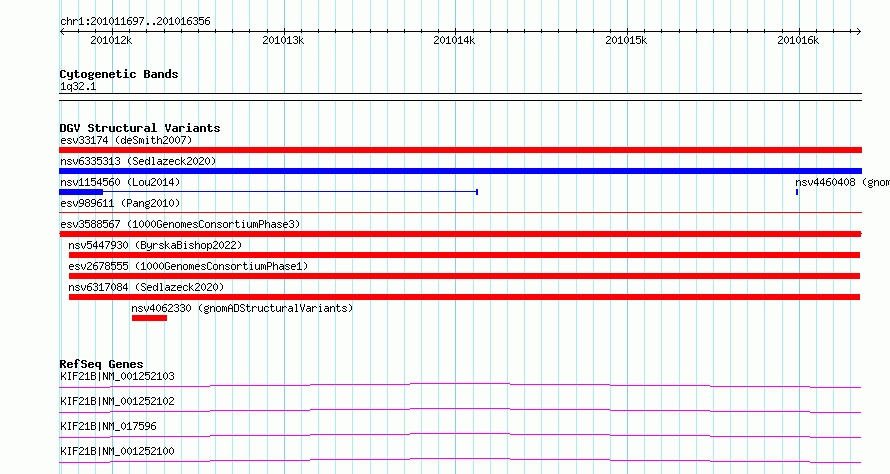Click nsv4062330 (gnomADStructuralVariants) label
The width and height of the screenshot is (890, 474).
242,308
